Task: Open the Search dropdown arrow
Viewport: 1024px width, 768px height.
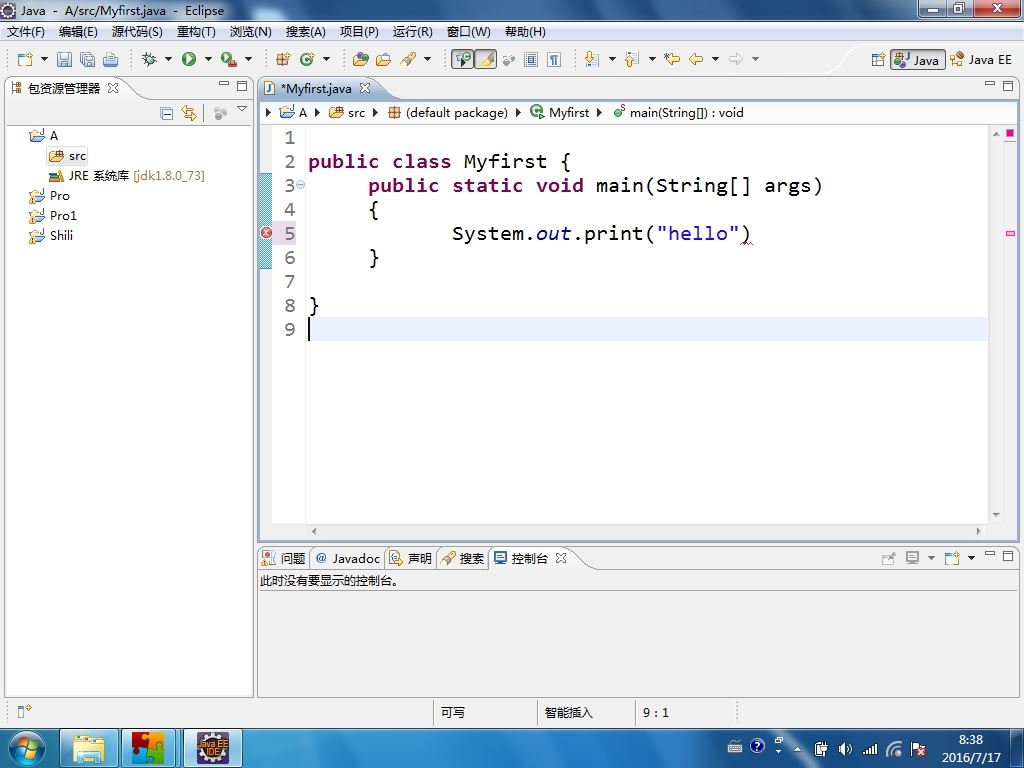Action: (427, 59)
